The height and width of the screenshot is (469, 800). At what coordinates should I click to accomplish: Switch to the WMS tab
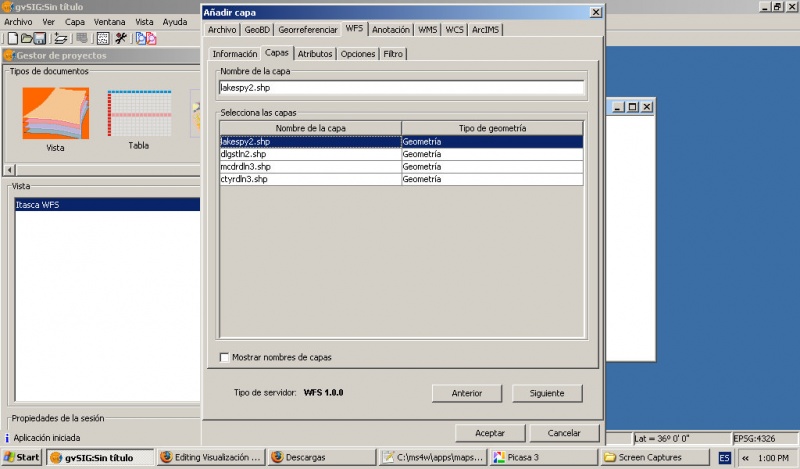coord(428,30)
